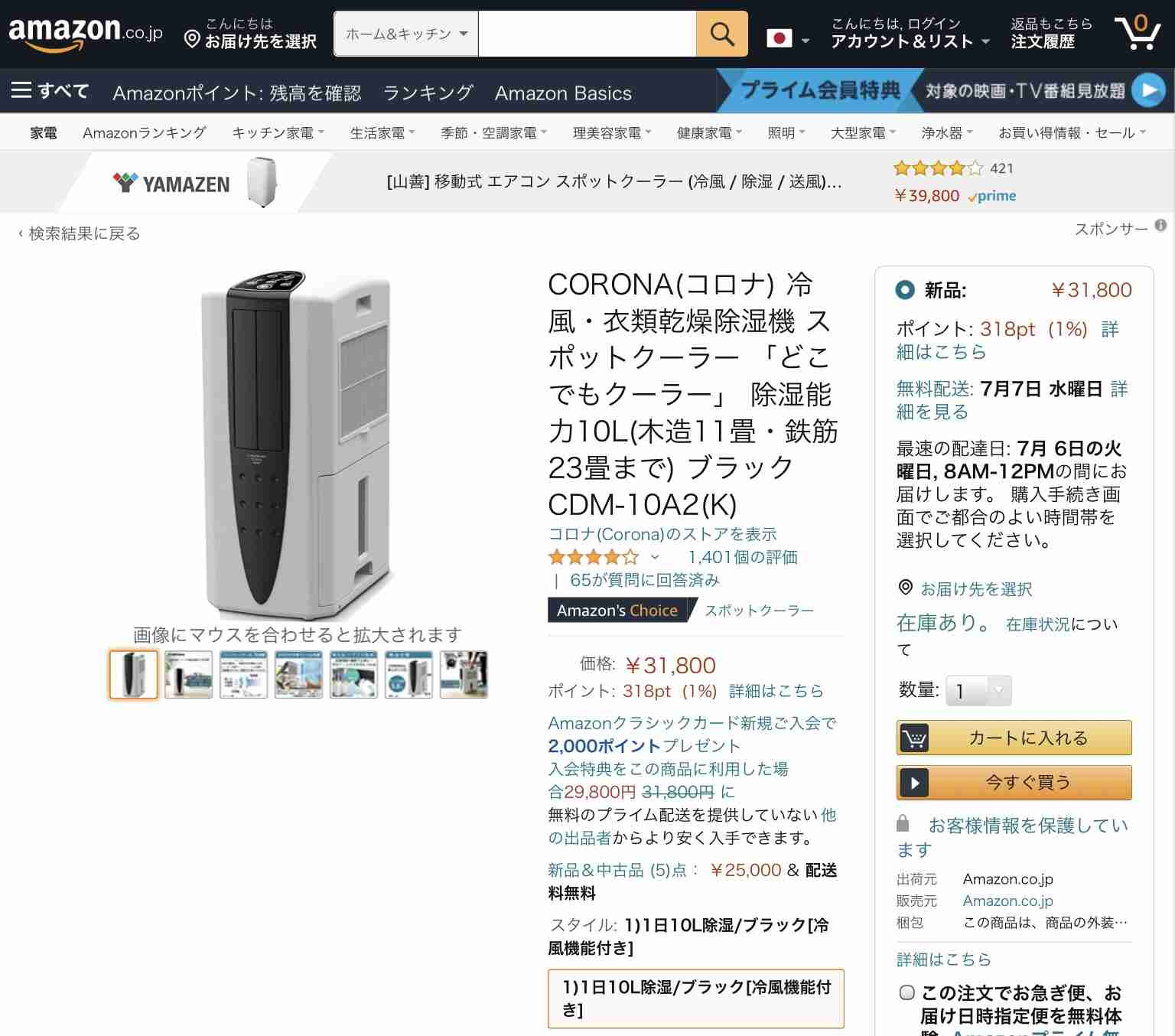
Task: Open the hamburger すべて menu icon
Action: 21,91
